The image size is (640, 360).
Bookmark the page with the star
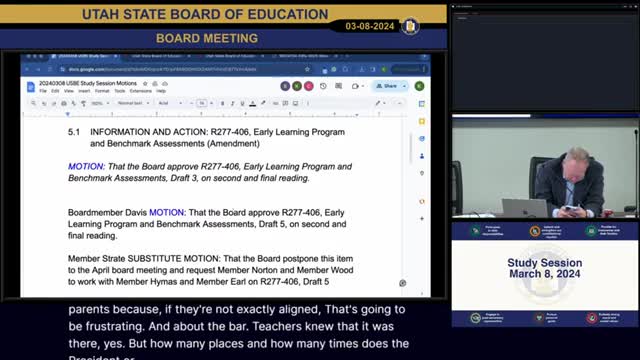307,69
